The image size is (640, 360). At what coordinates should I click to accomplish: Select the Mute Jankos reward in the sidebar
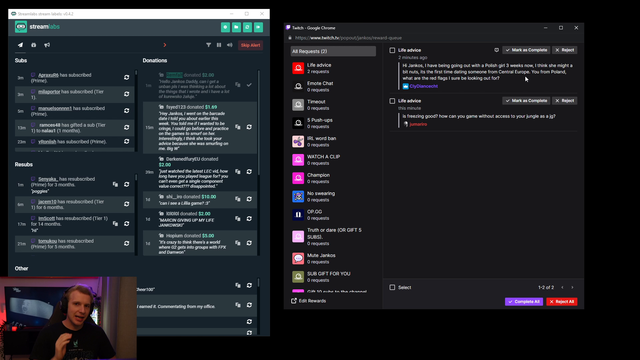click(x=333, y=258)
